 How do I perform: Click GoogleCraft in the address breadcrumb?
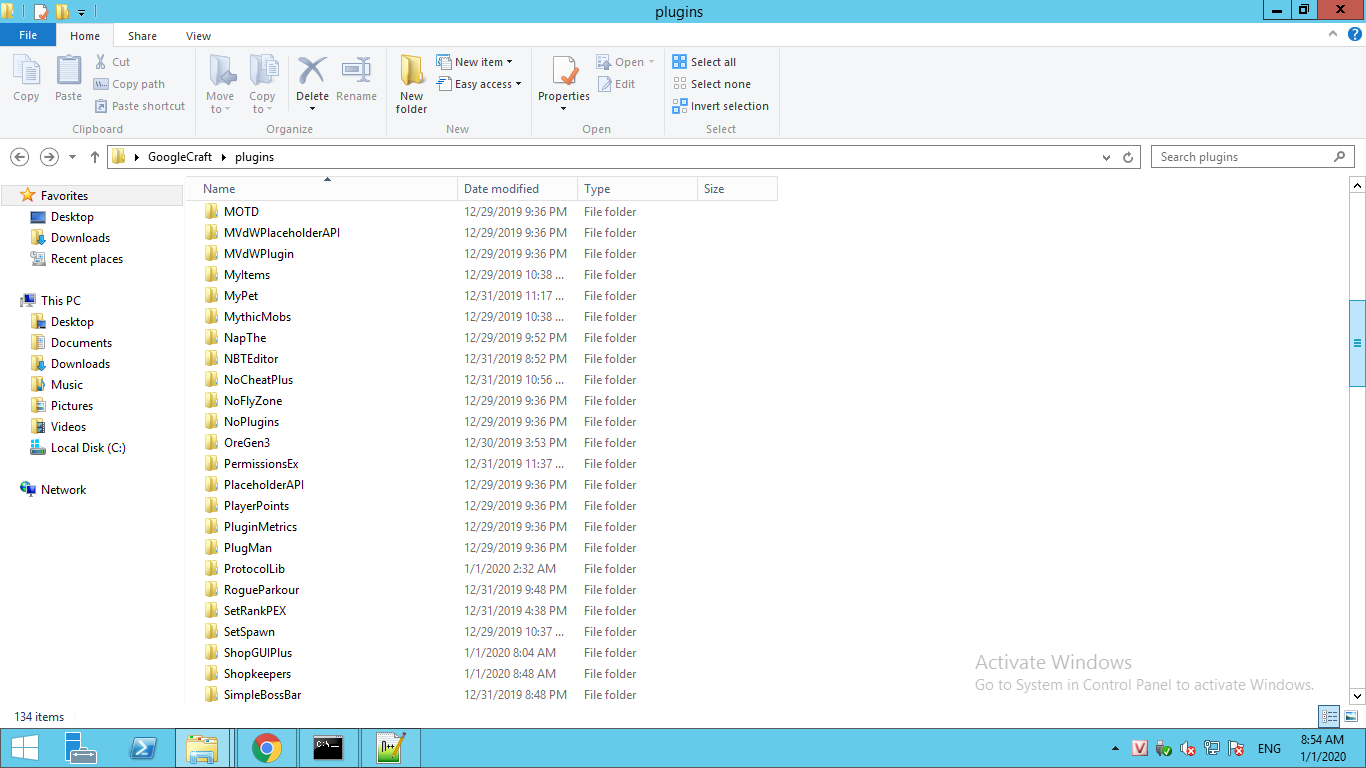180,157
